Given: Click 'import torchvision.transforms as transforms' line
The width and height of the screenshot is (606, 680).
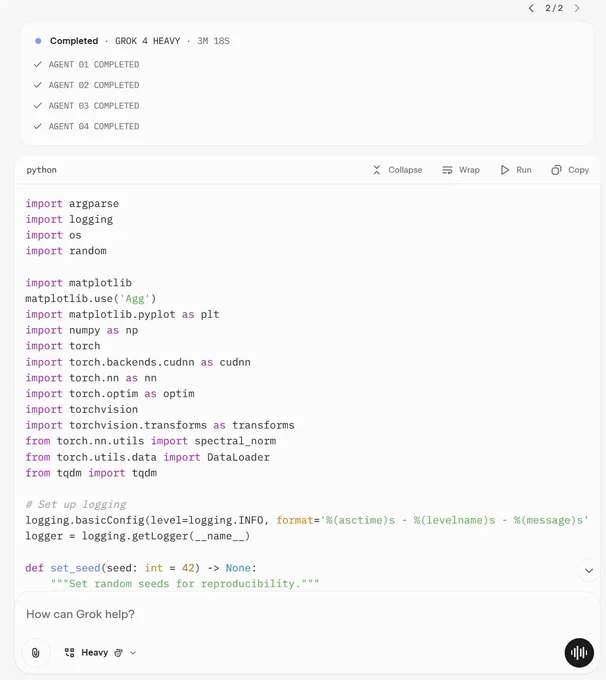Looking at the screenshot, I should 160,425.
